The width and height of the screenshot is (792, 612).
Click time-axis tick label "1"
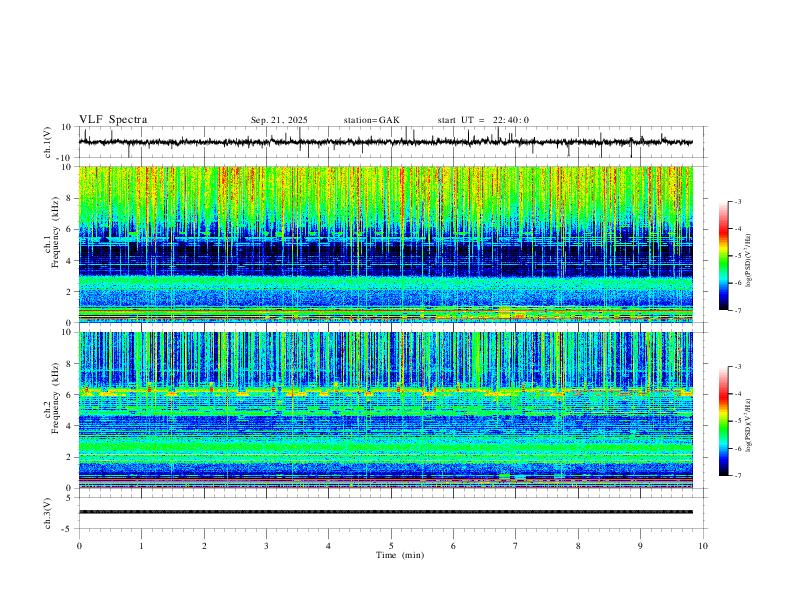[141, 546]
